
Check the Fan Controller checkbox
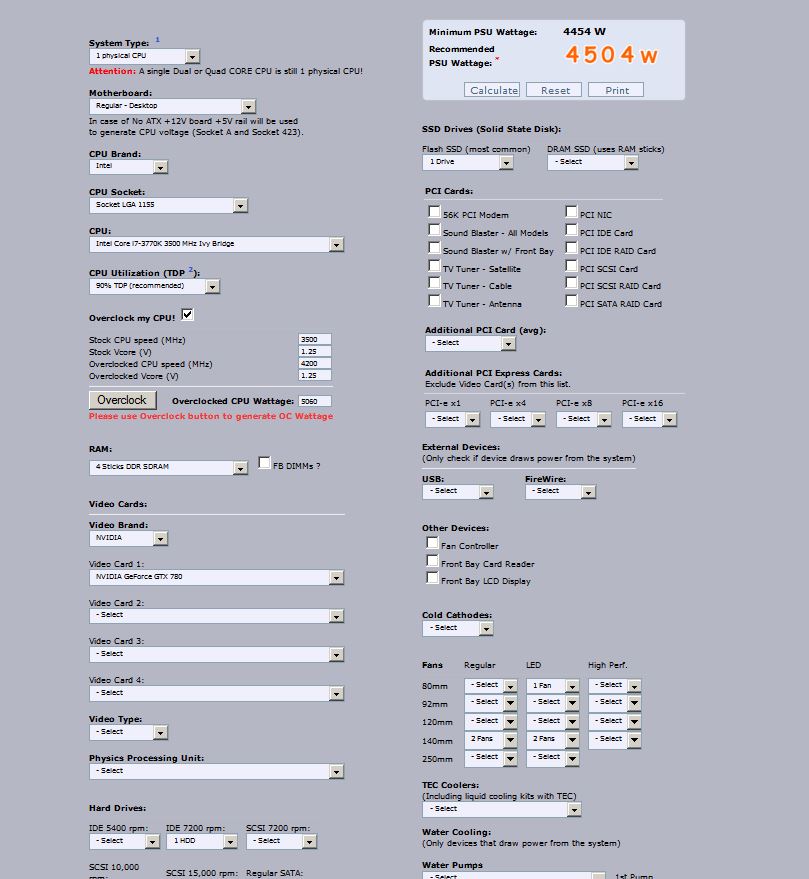point(432,542)
